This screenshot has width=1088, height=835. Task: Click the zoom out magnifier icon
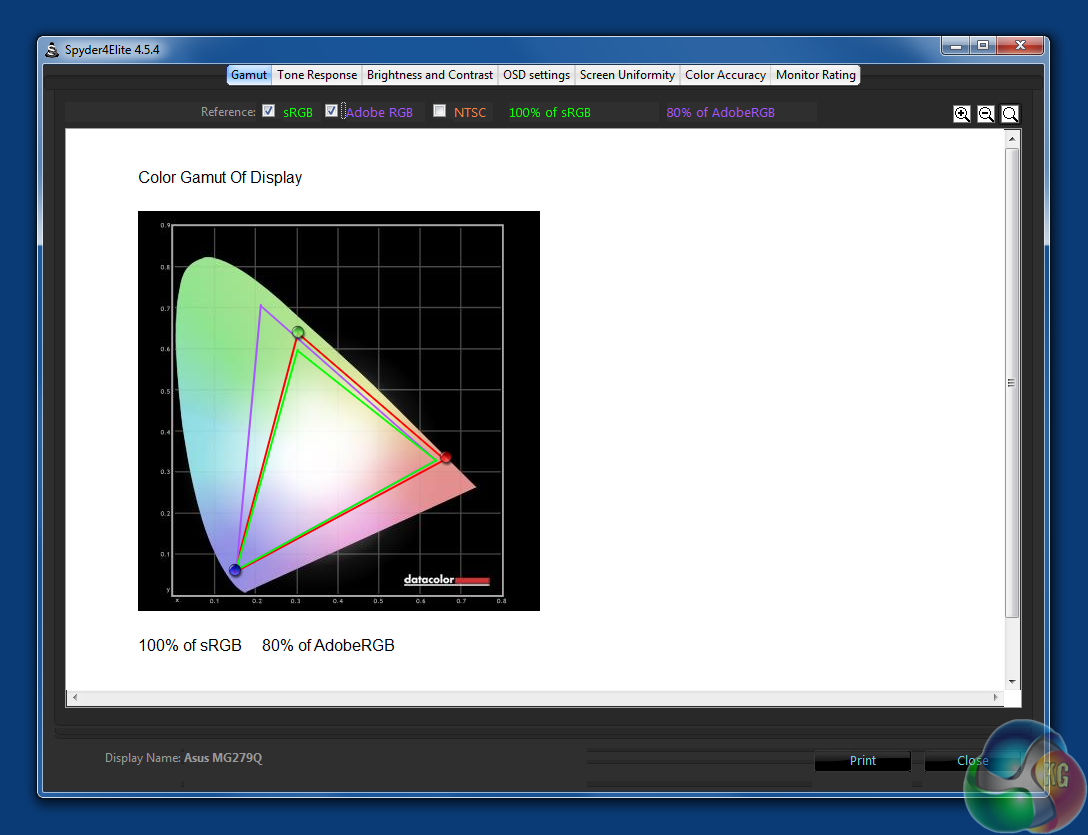[986, 114]
